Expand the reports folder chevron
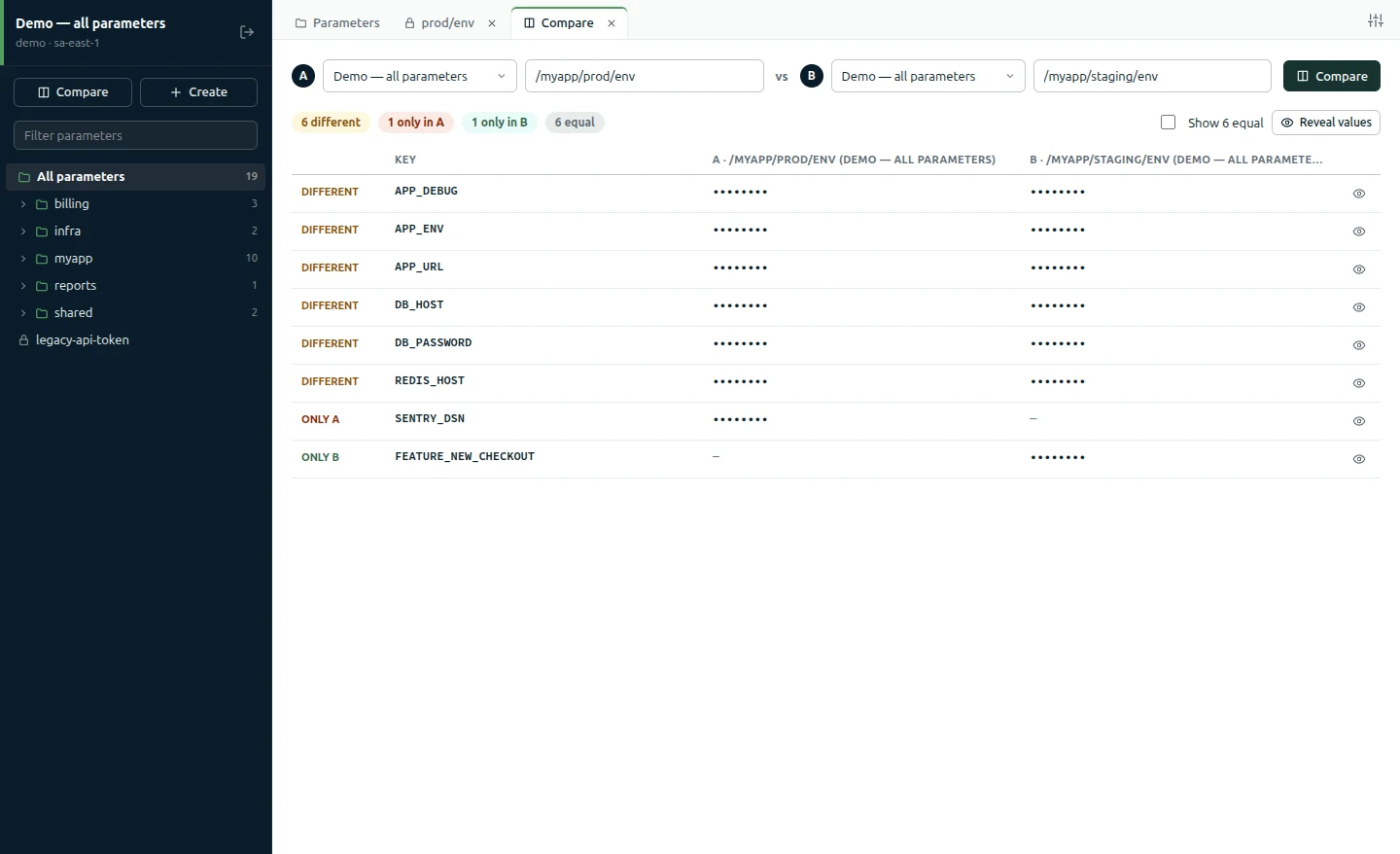 [23, 286]
